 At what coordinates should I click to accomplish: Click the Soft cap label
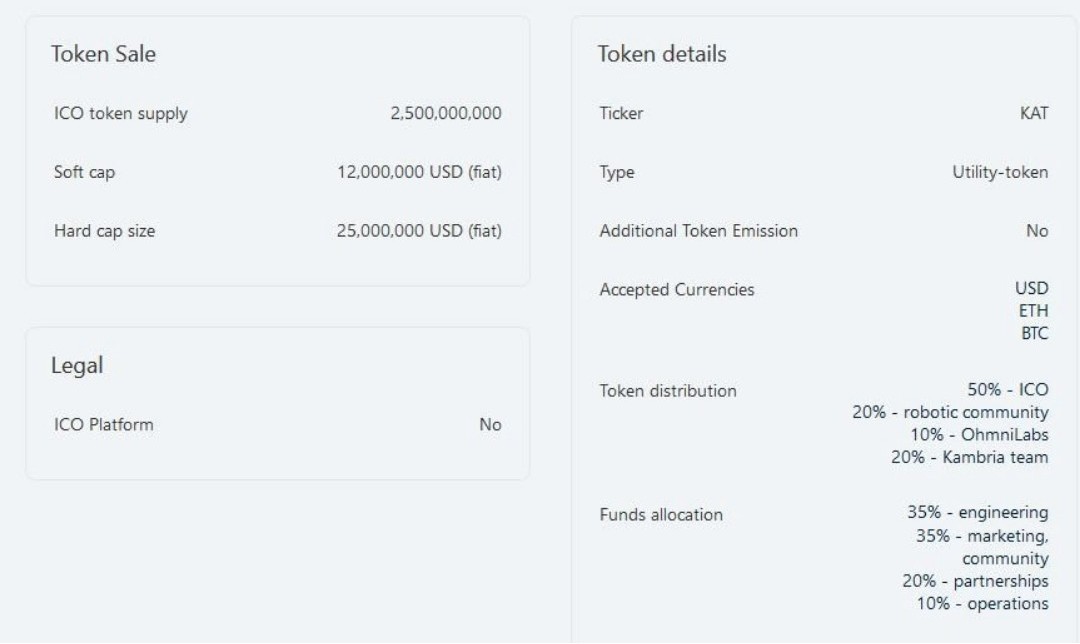pos(84,172)
